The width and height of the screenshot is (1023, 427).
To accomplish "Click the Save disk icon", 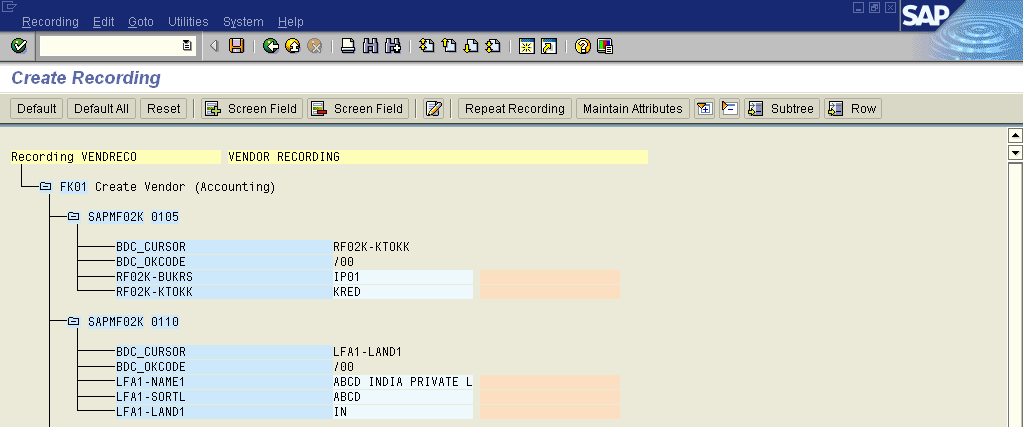I will click(x=236, y=46).
